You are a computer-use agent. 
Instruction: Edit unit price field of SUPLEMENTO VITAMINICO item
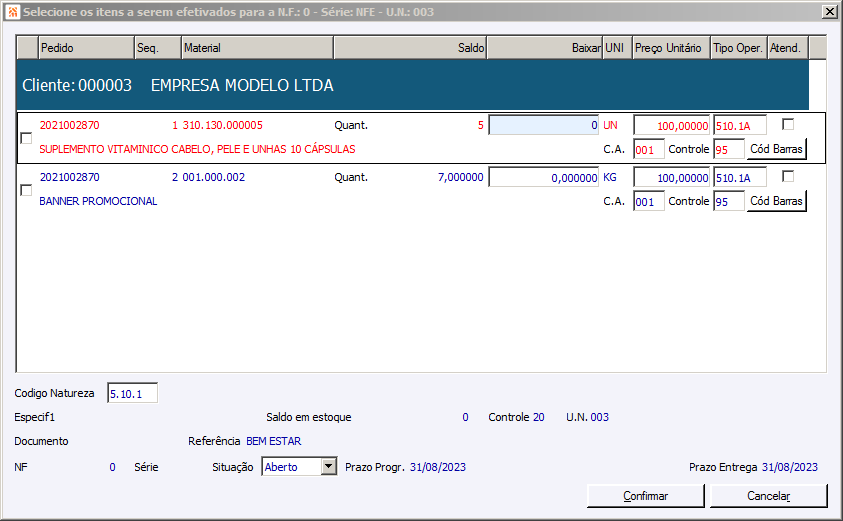(x=672, y=126)
